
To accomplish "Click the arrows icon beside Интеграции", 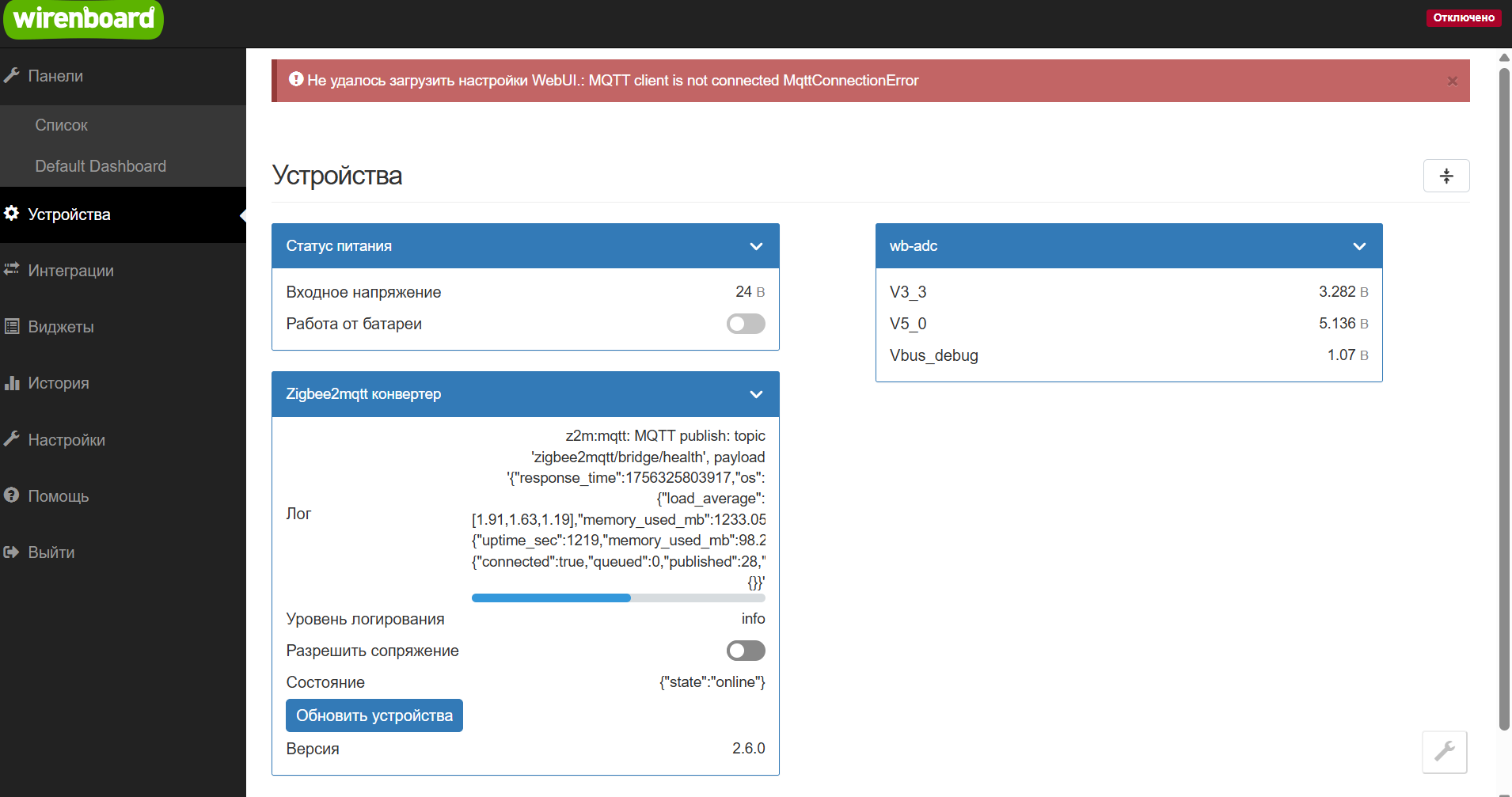I will pos(12,270).
